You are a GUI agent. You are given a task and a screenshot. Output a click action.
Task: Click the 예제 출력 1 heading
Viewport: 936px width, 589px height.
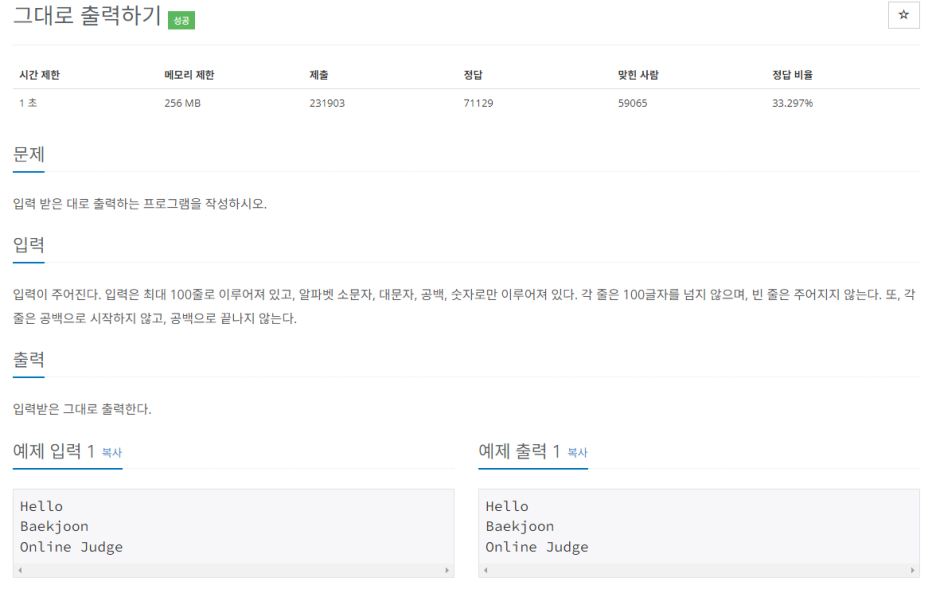(519, 451)
